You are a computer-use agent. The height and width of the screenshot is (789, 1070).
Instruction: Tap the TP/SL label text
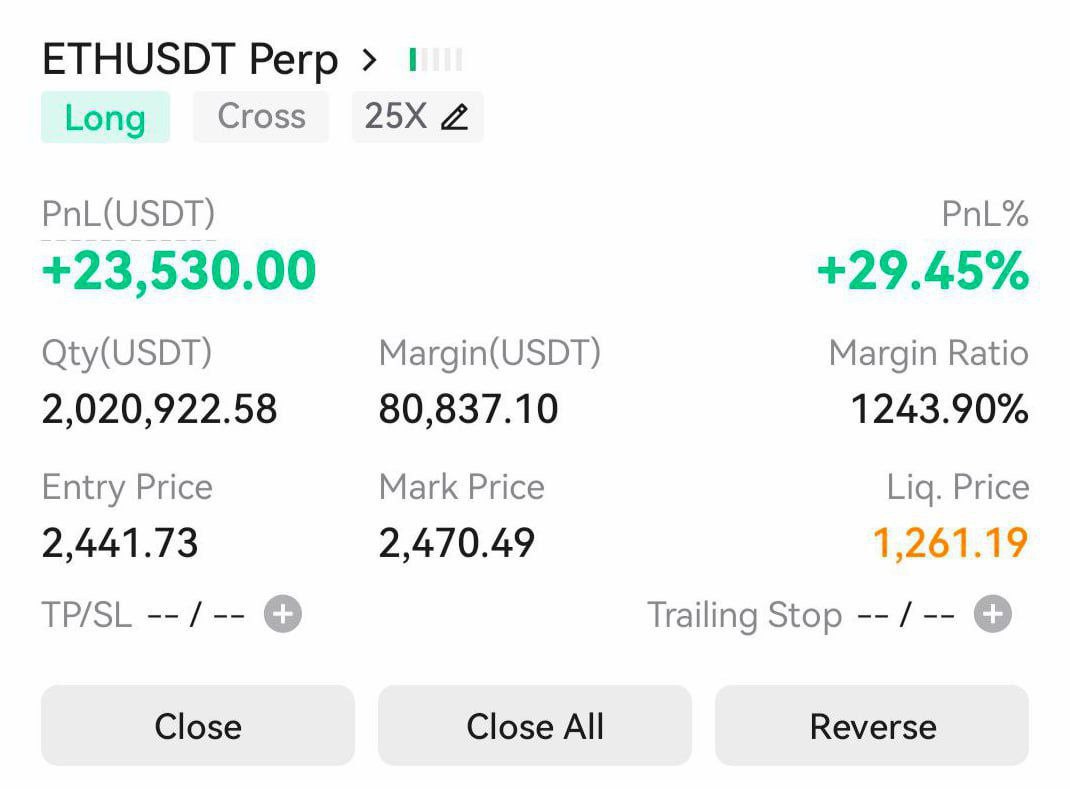coord(87,615)
